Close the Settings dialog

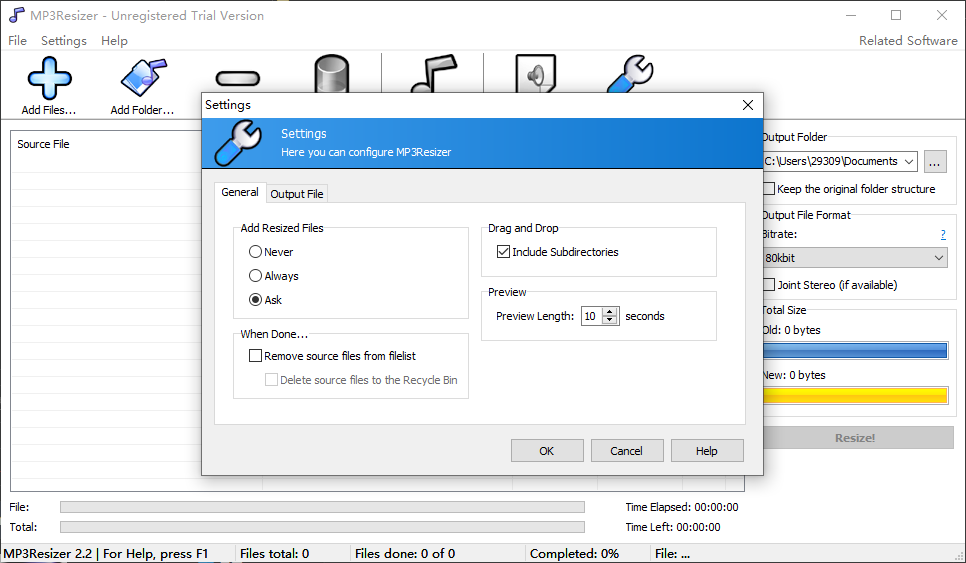(x=748, y=105)
